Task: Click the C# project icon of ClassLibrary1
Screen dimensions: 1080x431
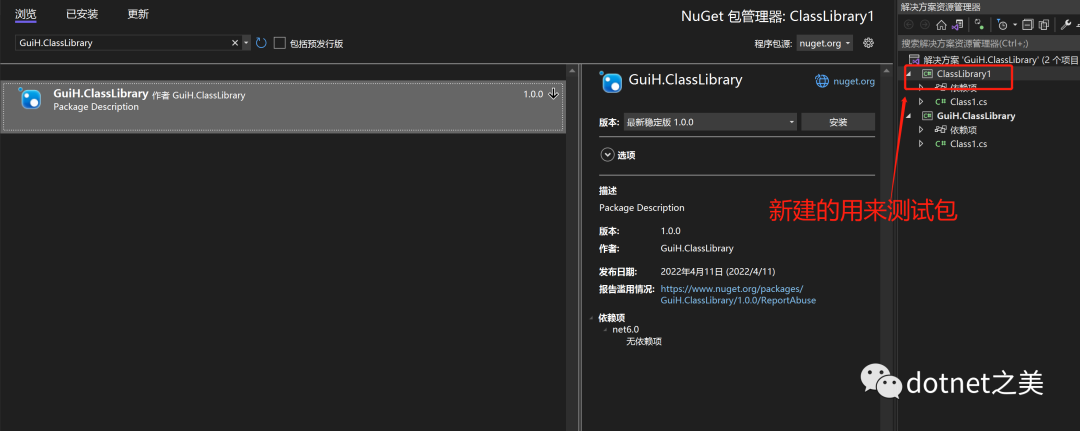Action: click(927, 74)
